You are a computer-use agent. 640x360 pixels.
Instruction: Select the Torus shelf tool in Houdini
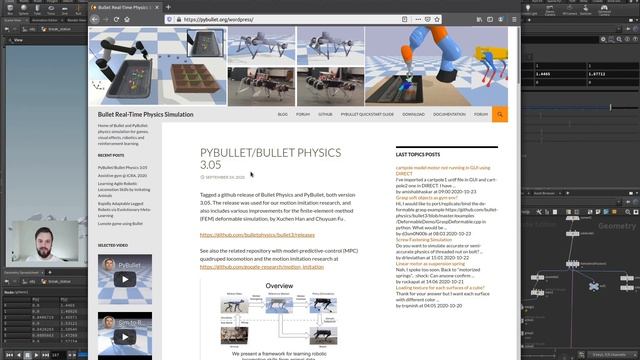(51, 9)
